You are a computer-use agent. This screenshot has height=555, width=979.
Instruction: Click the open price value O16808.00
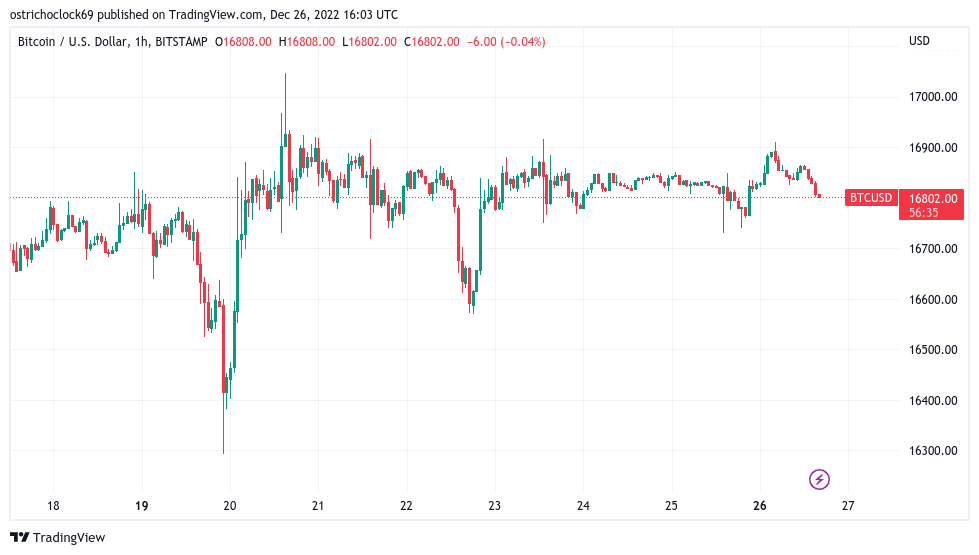pos(243,42)
